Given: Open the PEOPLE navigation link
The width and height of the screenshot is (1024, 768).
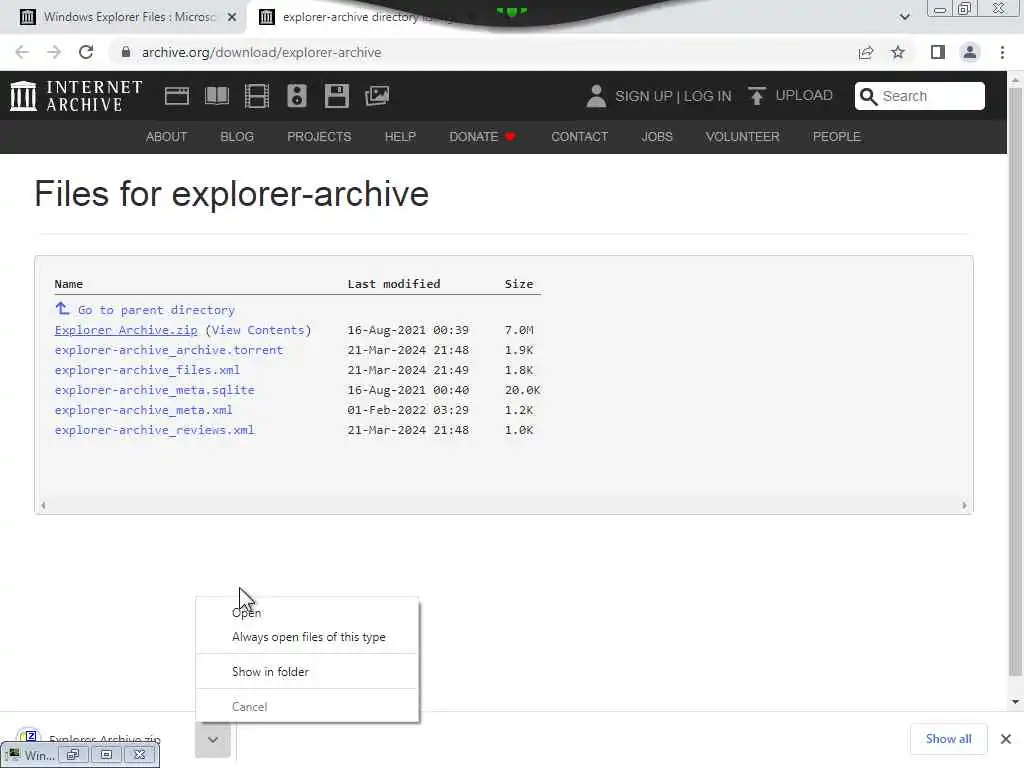Looking at the screenshot, I should (837, 136).
